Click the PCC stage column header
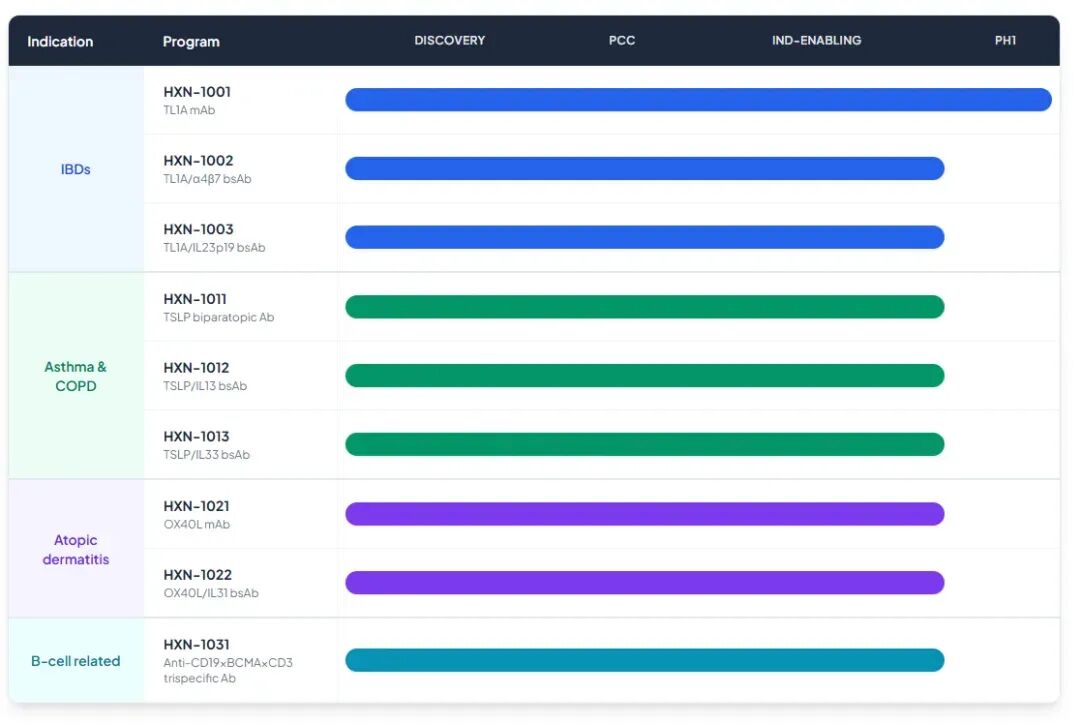The image size is (1080, 724). point(622,41)
